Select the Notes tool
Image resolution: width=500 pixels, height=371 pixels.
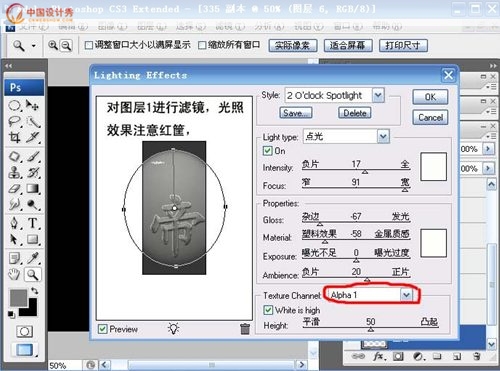click(14, 258)
